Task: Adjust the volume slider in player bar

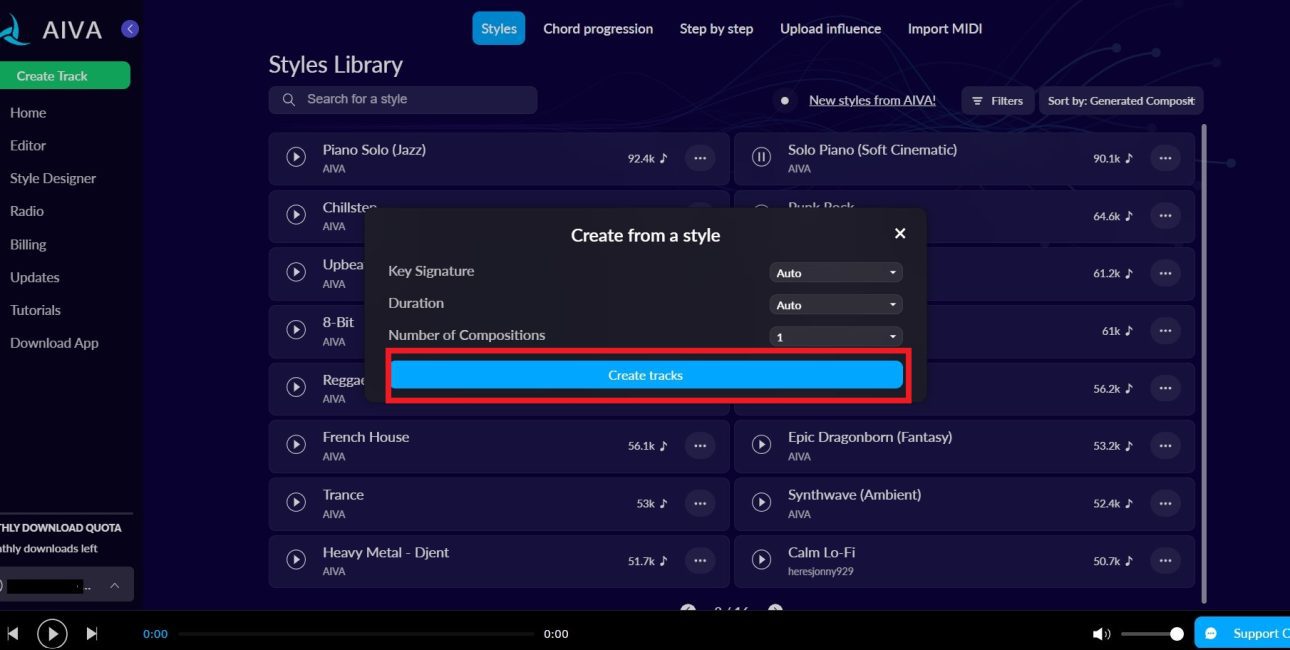Action: [x=1150, y=634]
